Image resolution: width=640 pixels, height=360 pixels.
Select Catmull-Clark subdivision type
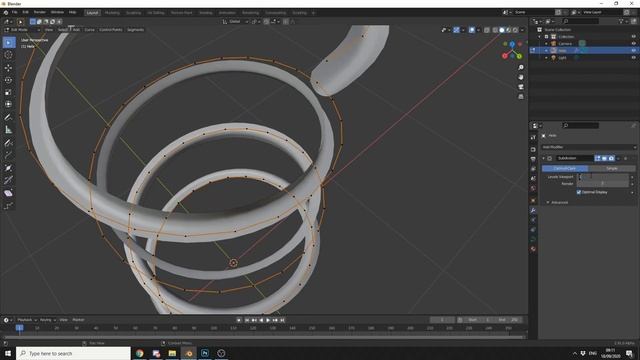[x=565, y=168]
